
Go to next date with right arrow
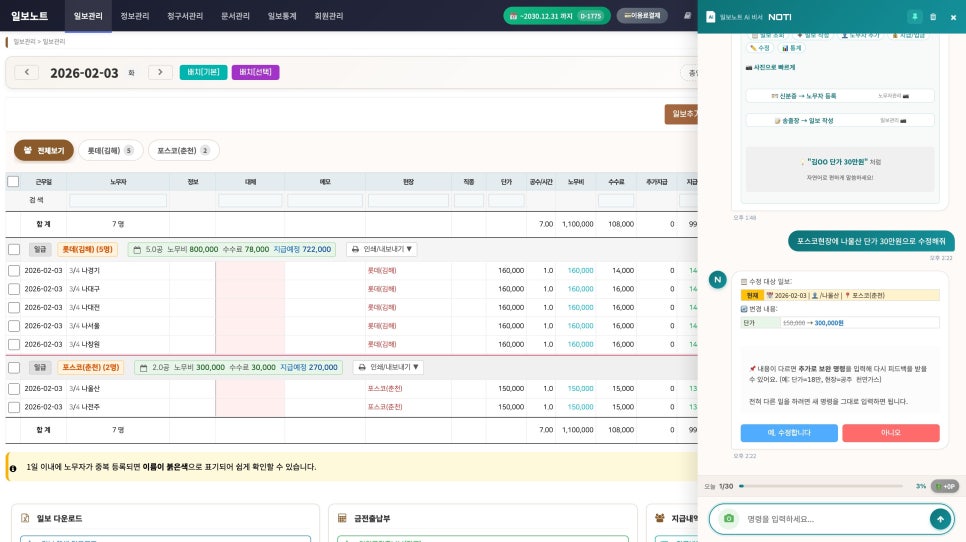(160, 73)
